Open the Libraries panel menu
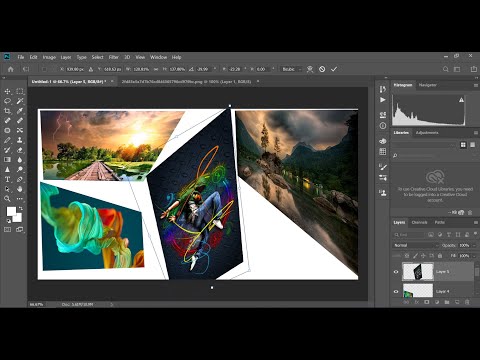This screenshot has height=360, width=480. (476, 133)
